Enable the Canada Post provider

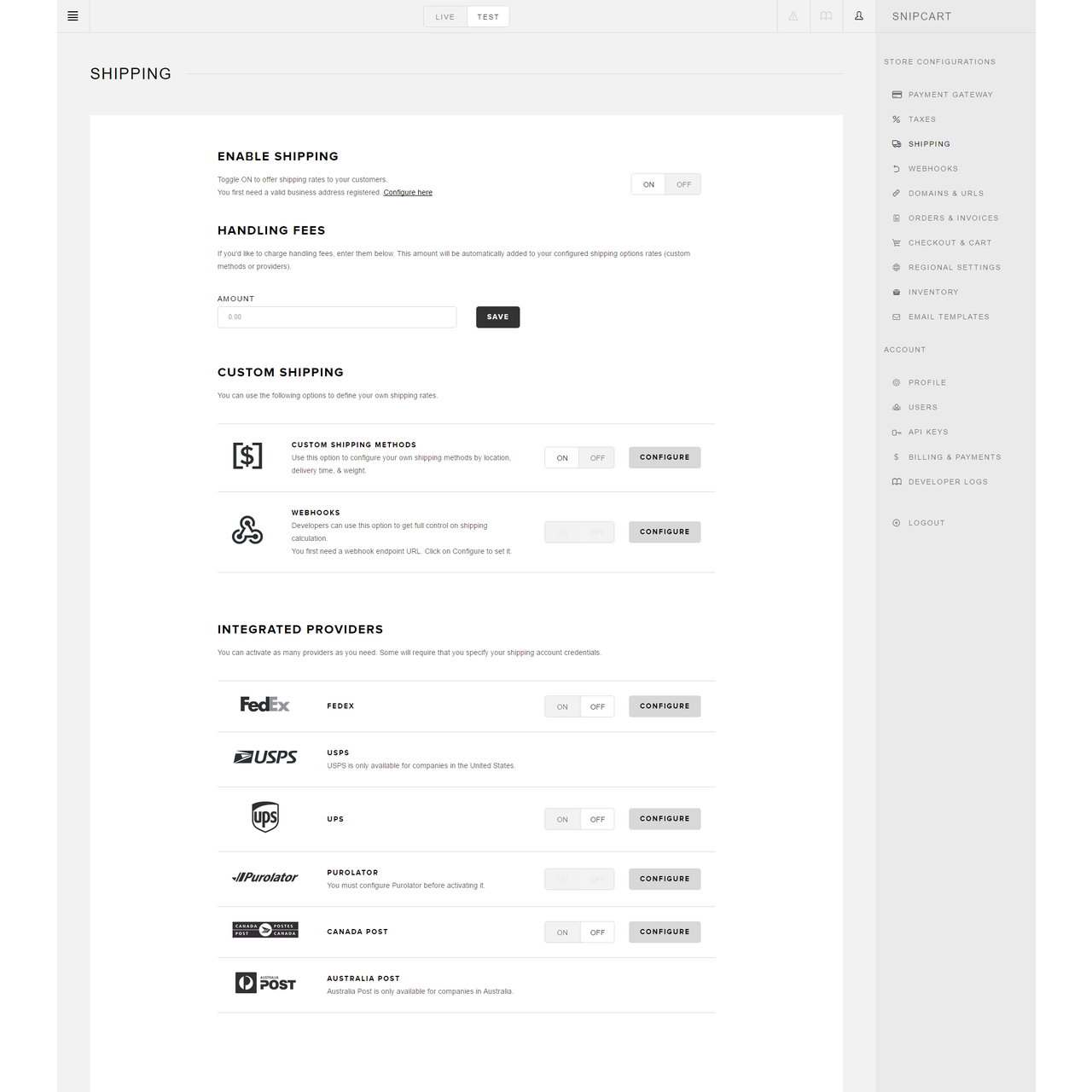pos(562,932)
